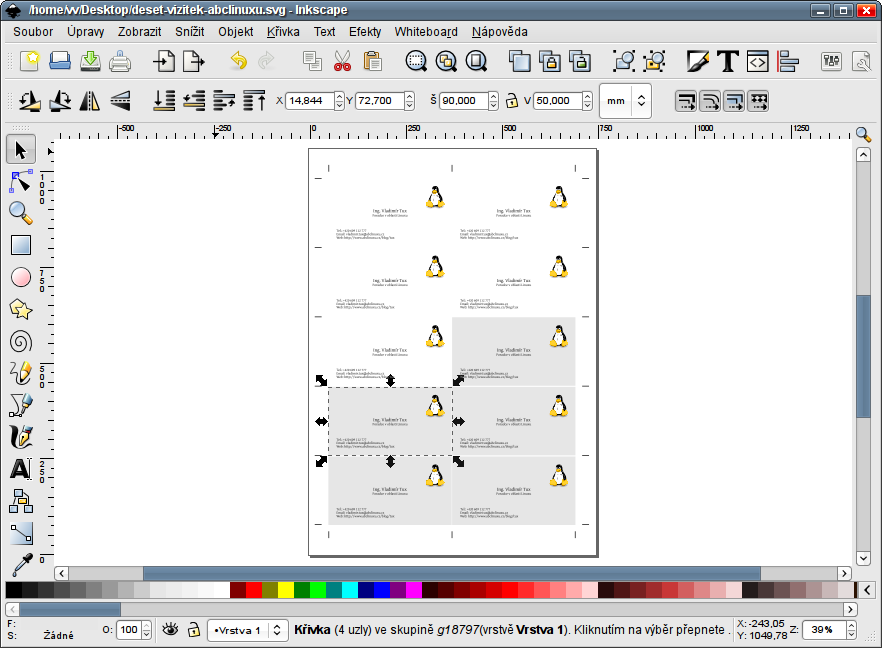The image size is (882, 648).
Task: Click the vertical scrollbar down arrow
Action: tap(863, 558)
